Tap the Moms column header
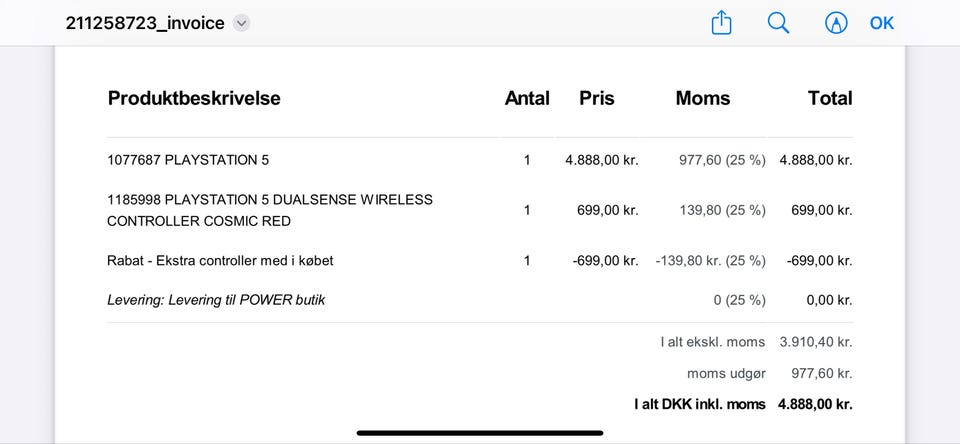The image size is (960, 444). [x=703, y=98]
